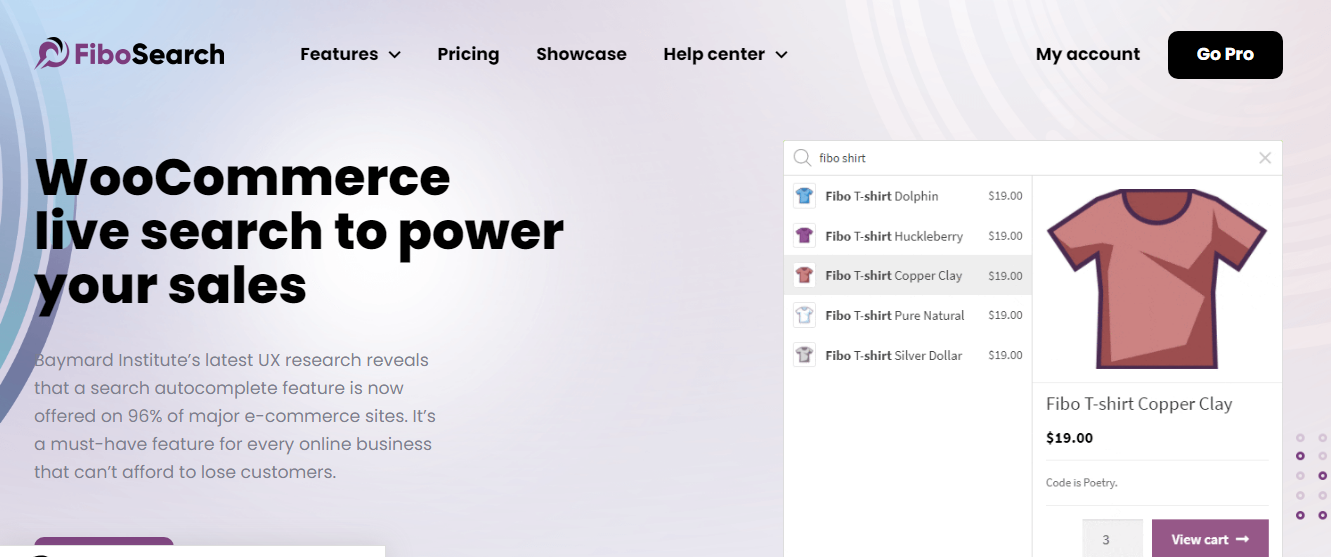The image size is (1331, 557).
Task: Click the WooCommerce live search headline
Action: [299, 231]
